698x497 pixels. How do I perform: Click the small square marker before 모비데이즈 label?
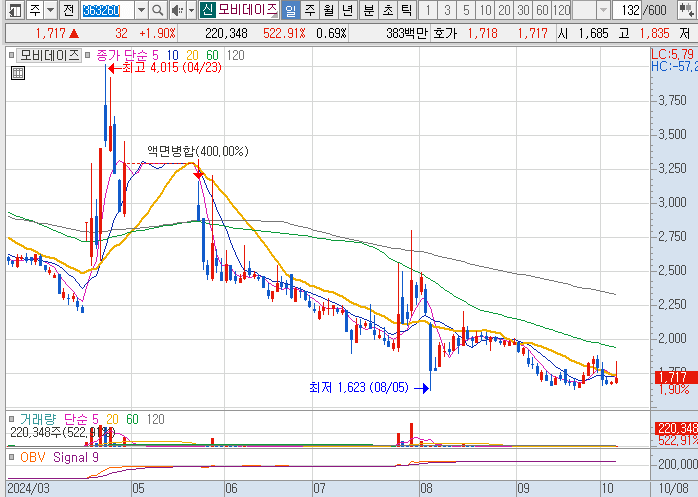[12, 55]
